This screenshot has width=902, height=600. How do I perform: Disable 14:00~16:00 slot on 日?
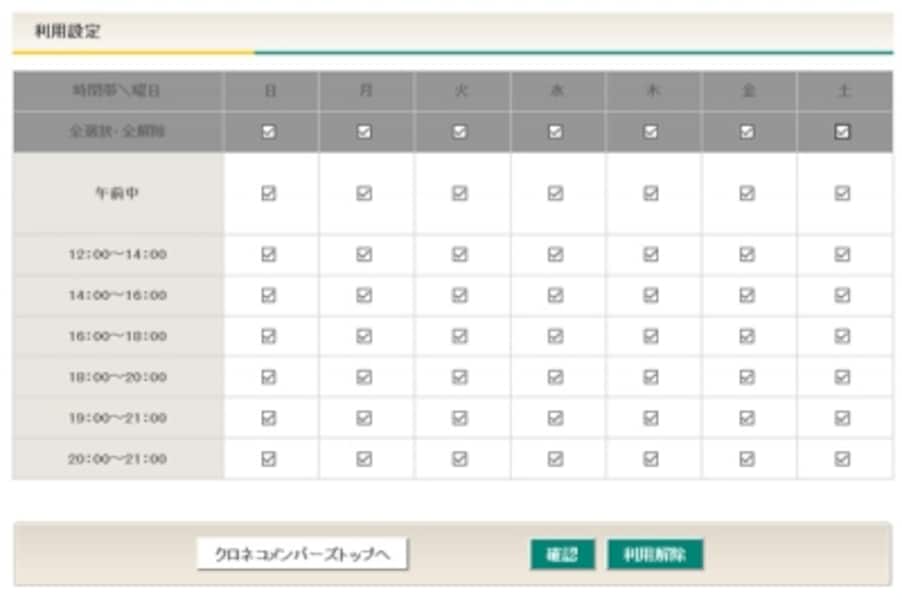click(269, 295)
